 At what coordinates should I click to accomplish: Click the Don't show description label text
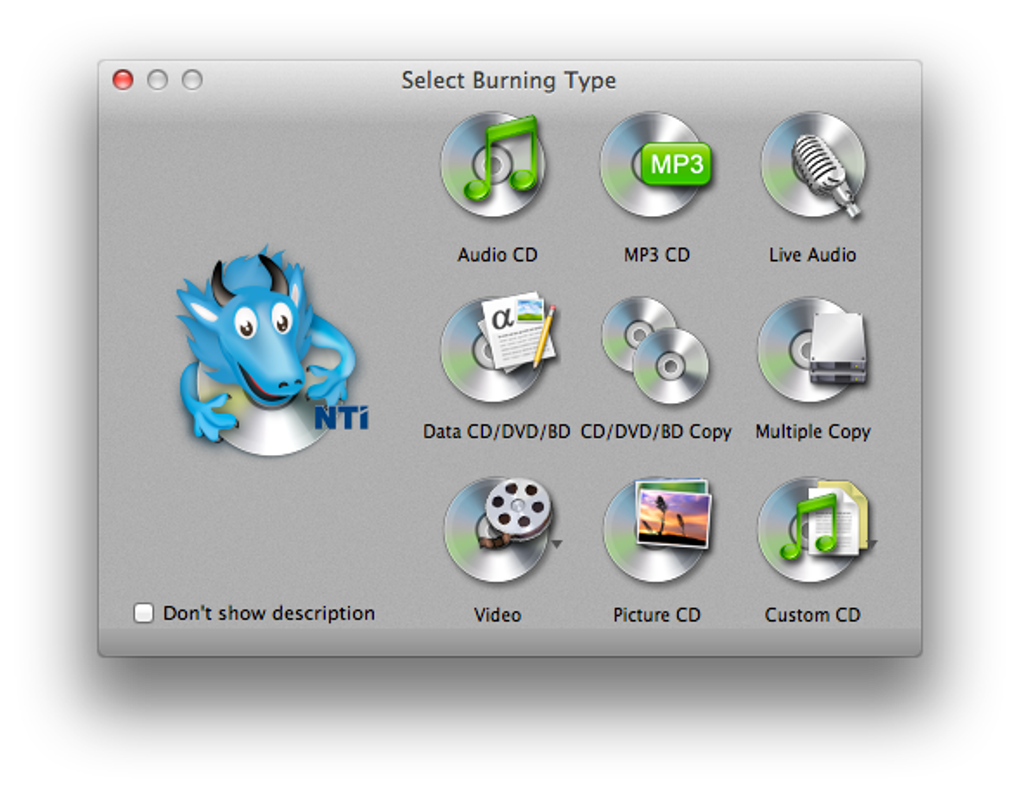(269, 613)
